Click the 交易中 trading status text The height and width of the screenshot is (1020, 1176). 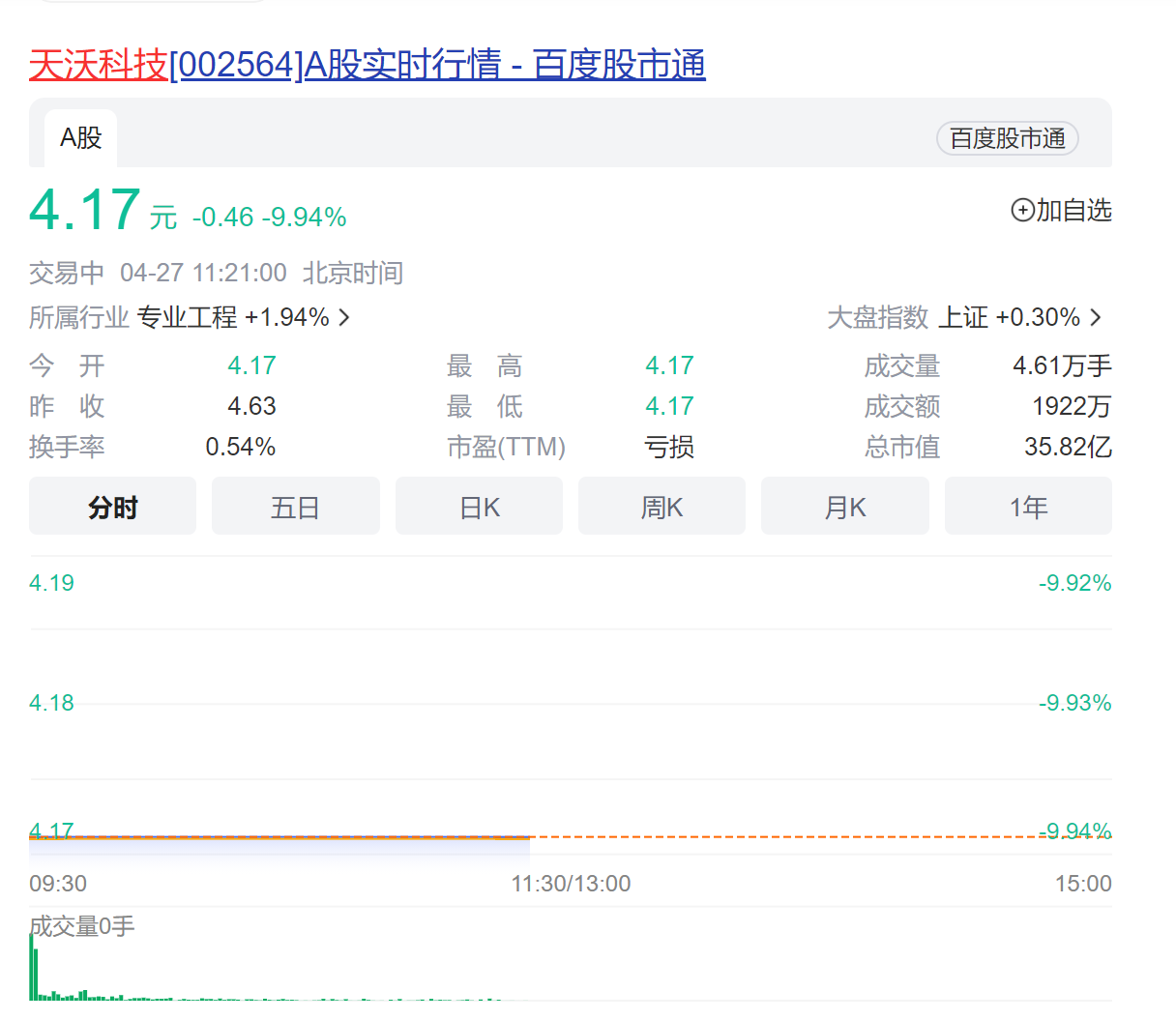tap(67, 273)
